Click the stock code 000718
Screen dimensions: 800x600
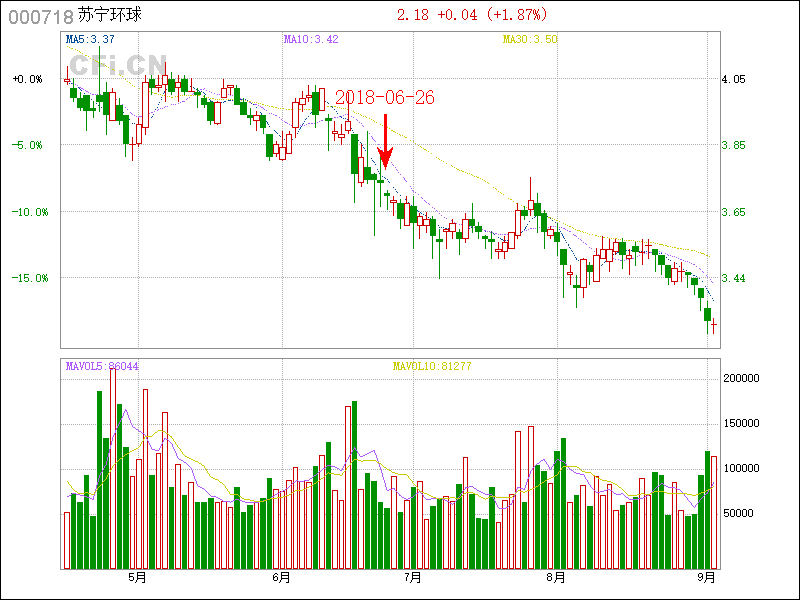[40, 16]
